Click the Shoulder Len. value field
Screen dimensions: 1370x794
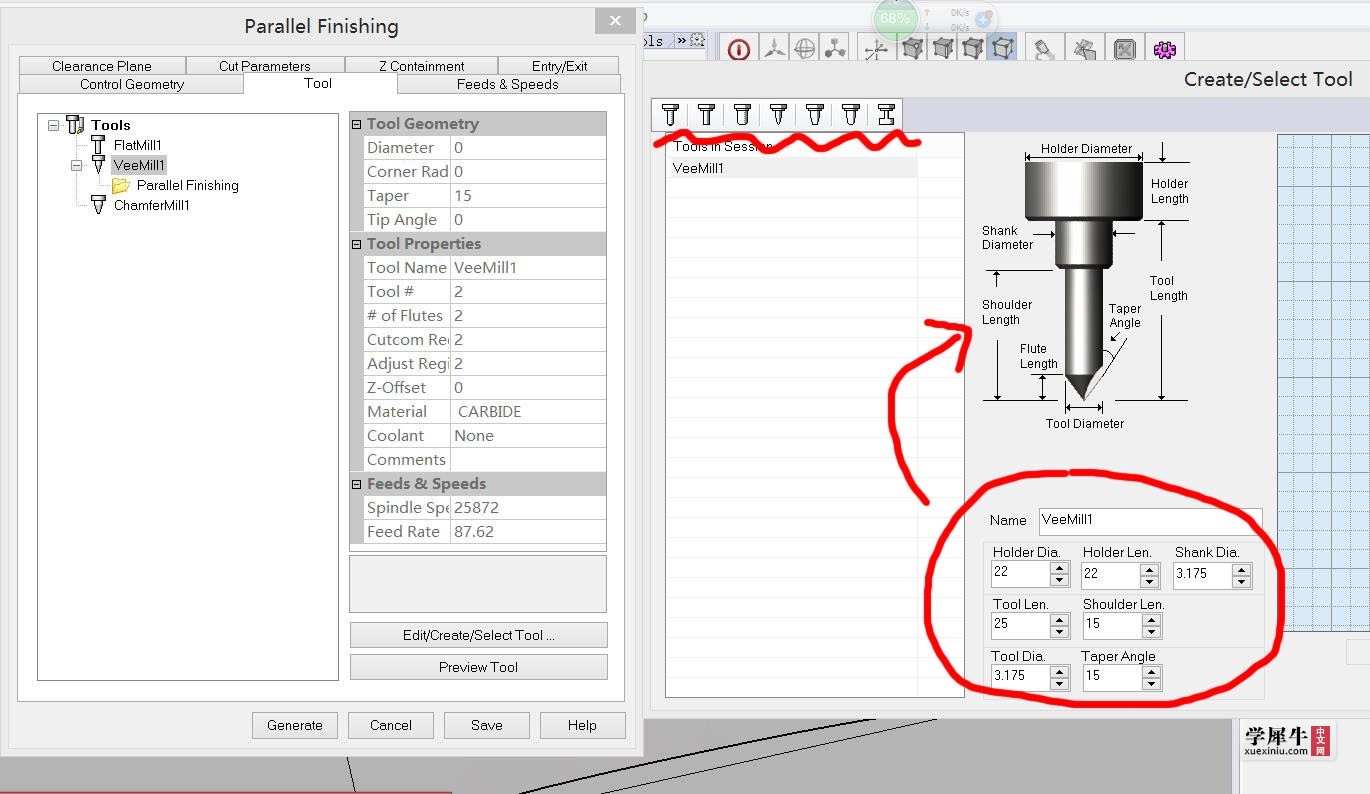pos(1111,625)
